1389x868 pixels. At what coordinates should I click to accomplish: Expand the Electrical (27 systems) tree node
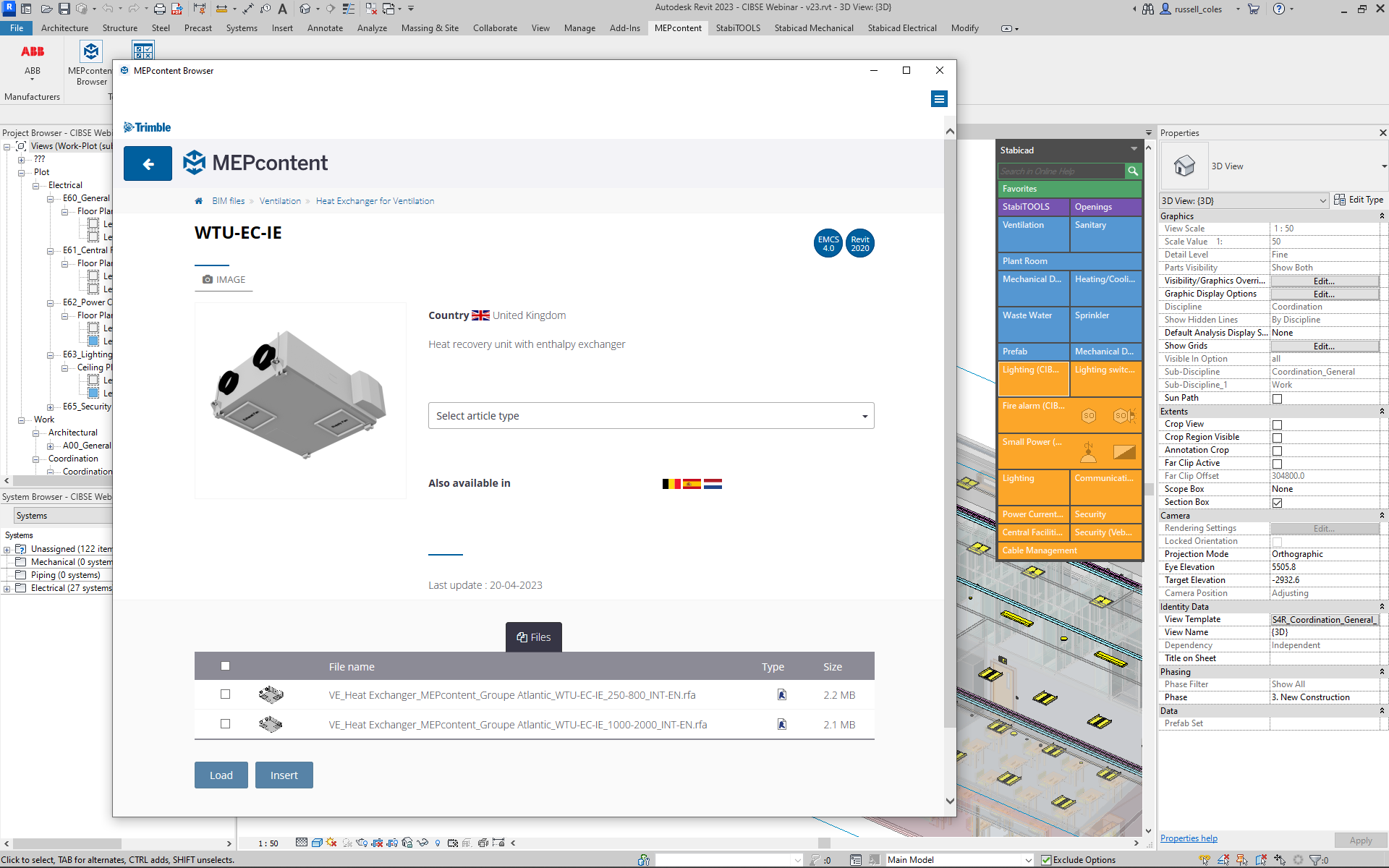click(7, 589)
